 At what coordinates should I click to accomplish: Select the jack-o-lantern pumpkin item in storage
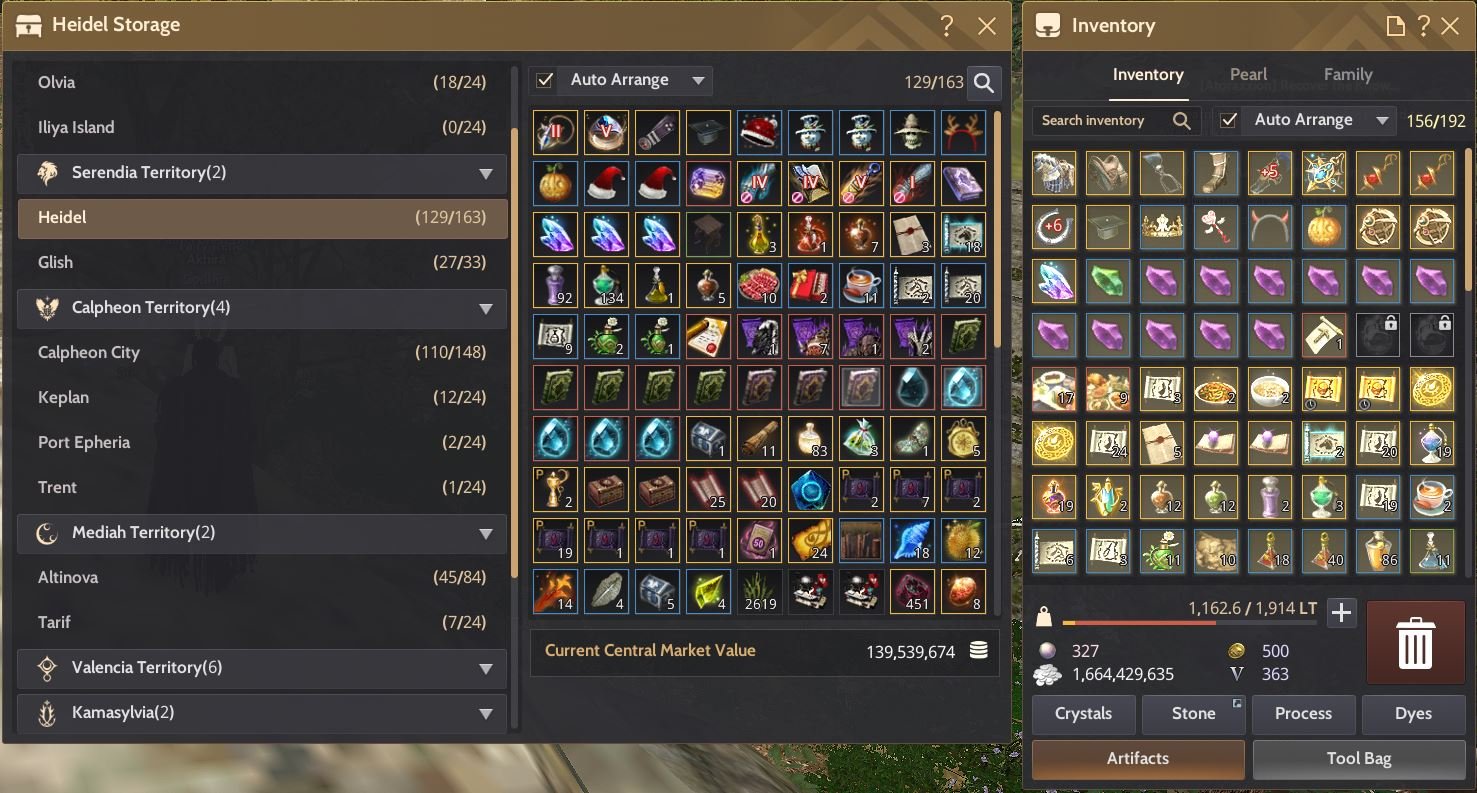tap(556, 183)
